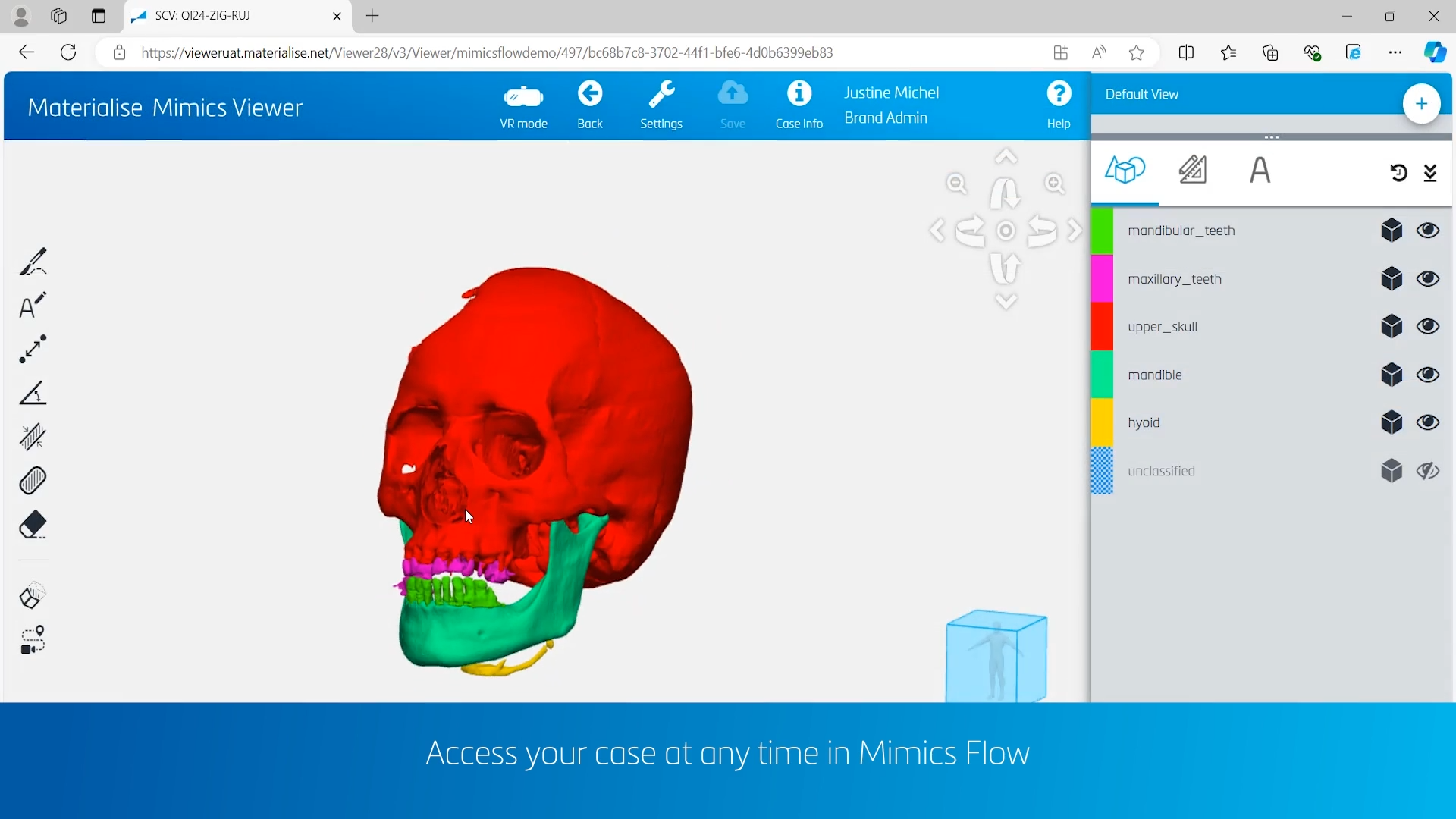
Task: Switch to the measurements tab
Action: [x=1193, y=170]
